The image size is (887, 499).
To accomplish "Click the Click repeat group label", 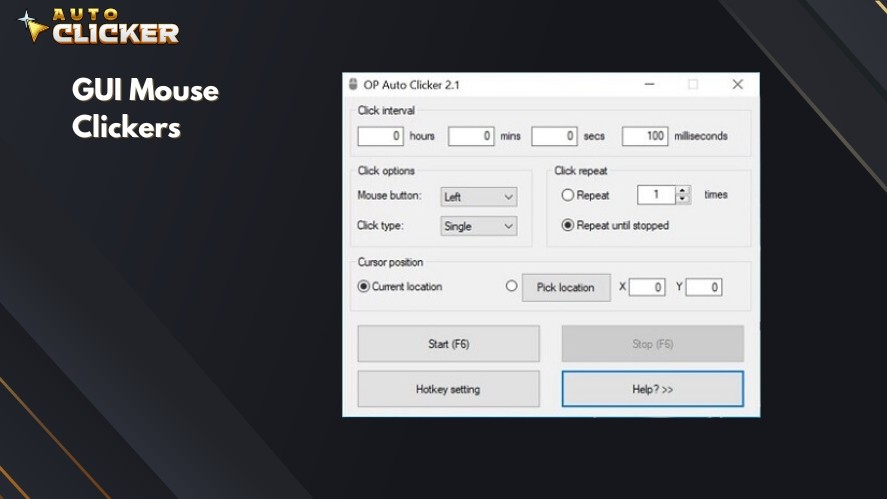I will pos(580,170).
